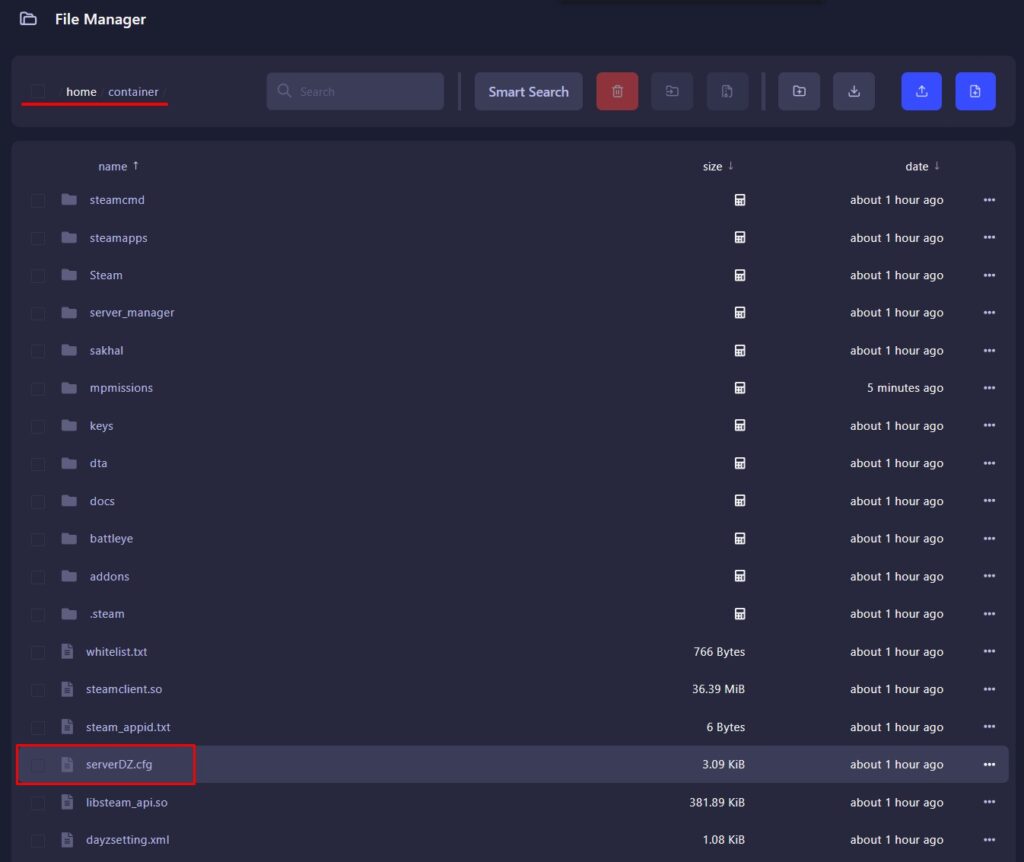Open the three-dot menu for serverDZ.cfg

coord(989,765)
